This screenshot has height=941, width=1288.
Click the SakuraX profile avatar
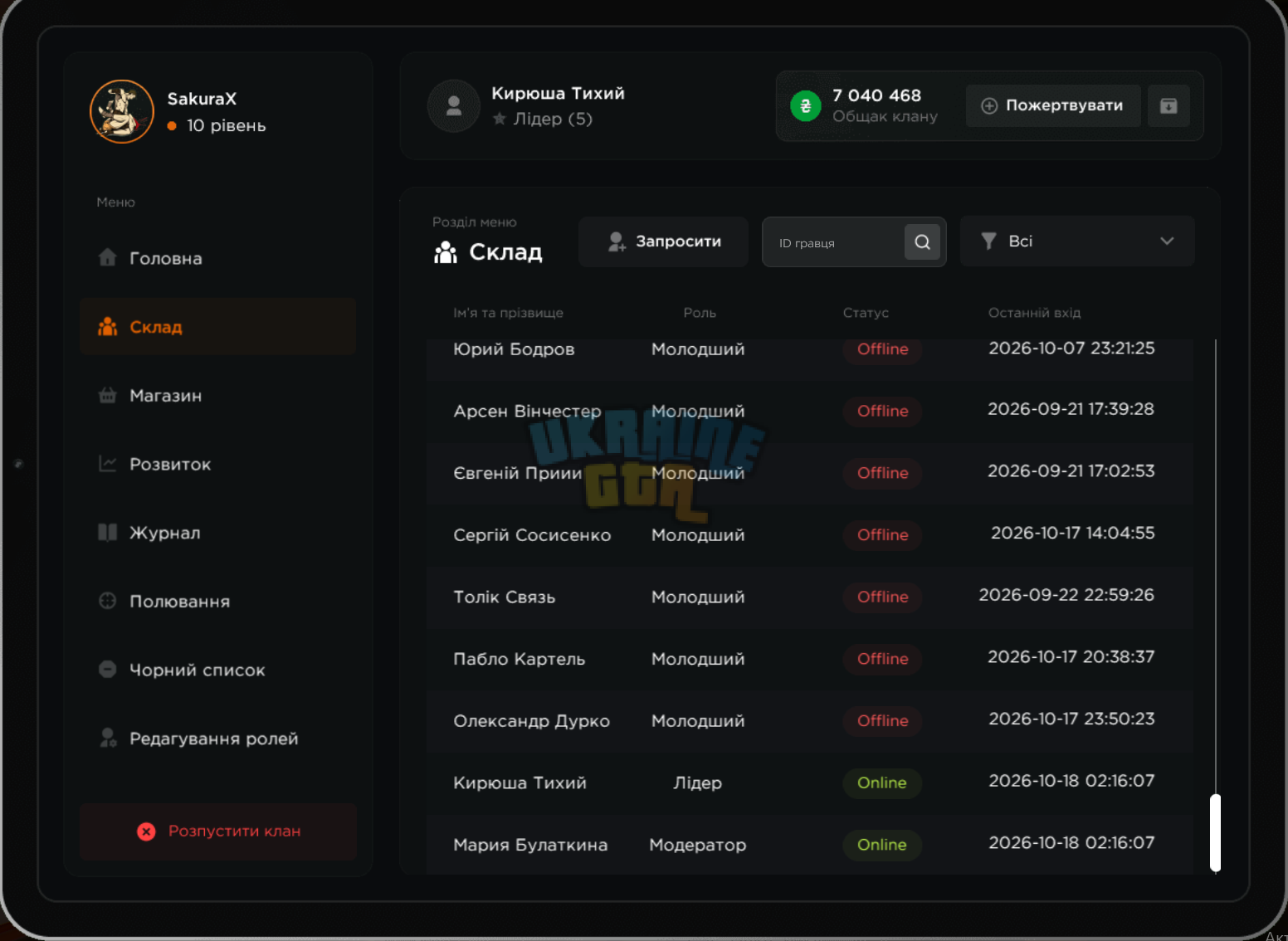pos(122,111)
